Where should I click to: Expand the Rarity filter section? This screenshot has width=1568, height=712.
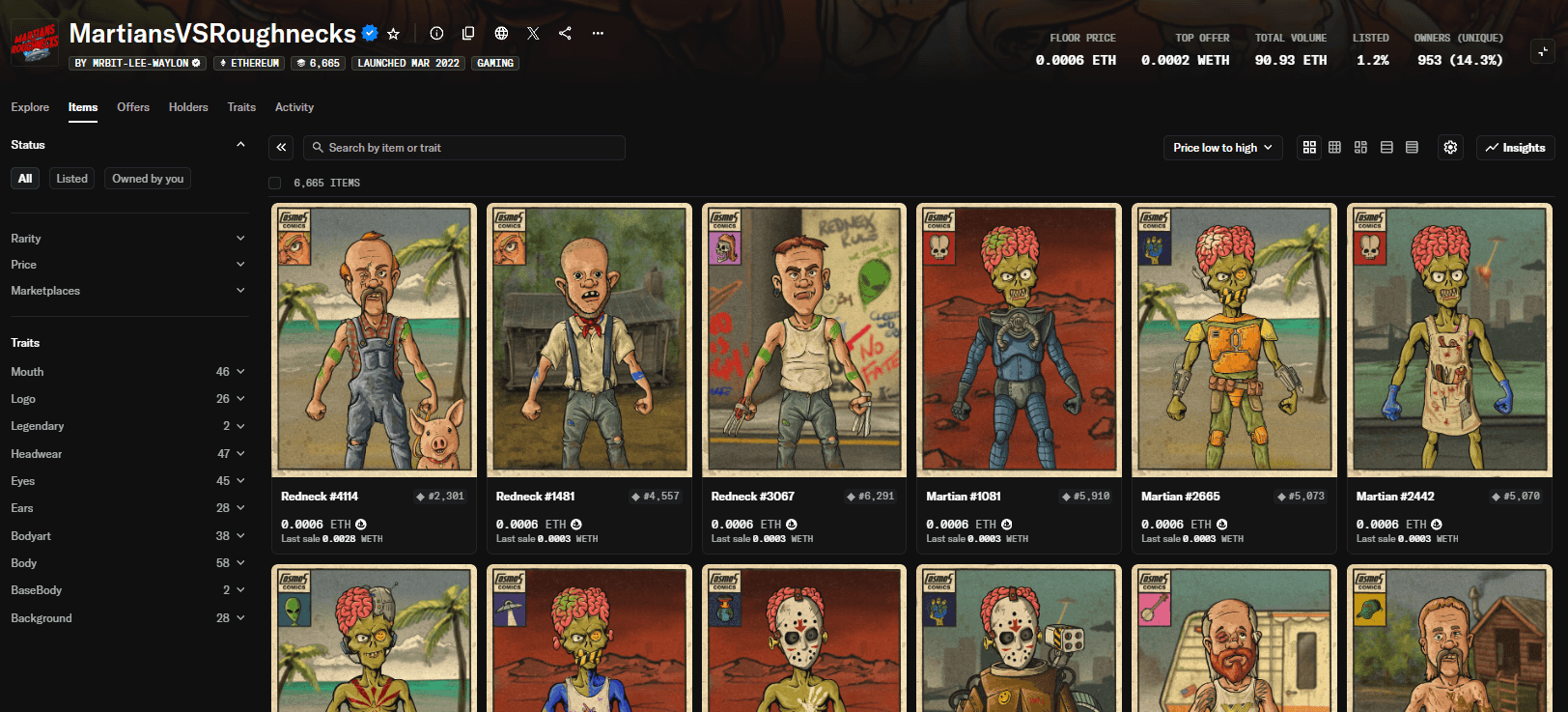pos(127,239)
